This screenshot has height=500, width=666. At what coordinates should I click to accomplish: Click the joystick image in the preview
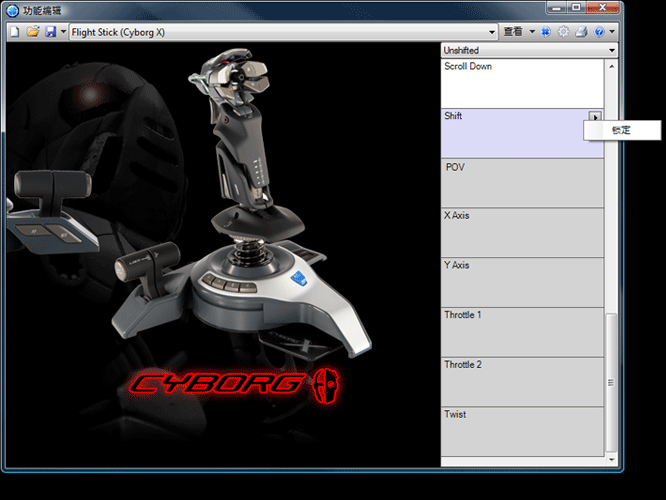pyautogui.click(x=242, y=204)
